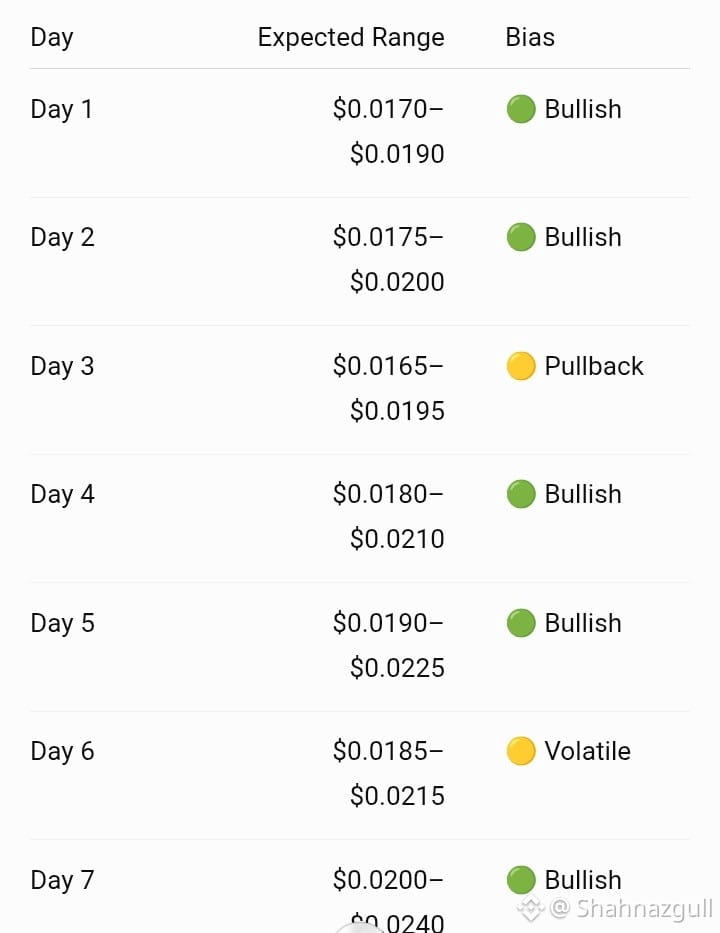Click the $0.0180–$0.0210 range cell
720x933 pixels.
coord(389,516)
